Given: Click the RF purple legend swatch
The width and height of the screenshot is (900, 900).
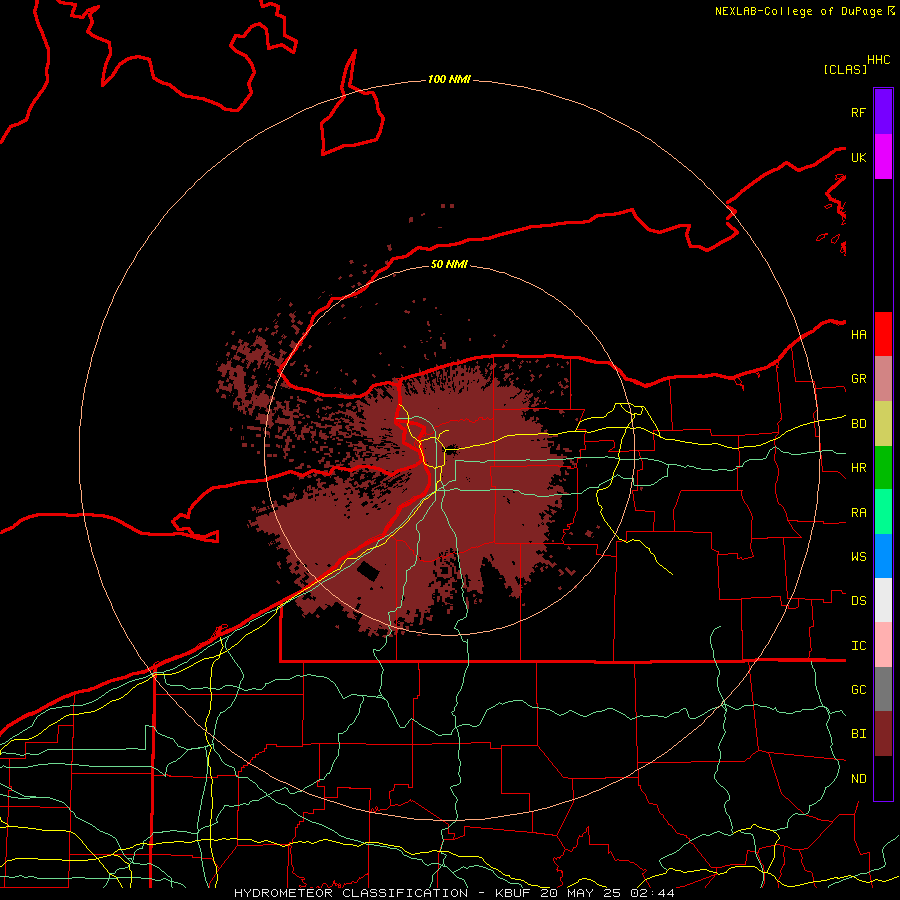Looking at the screenshot, I should pyautogui.click(x=883, y=112).
